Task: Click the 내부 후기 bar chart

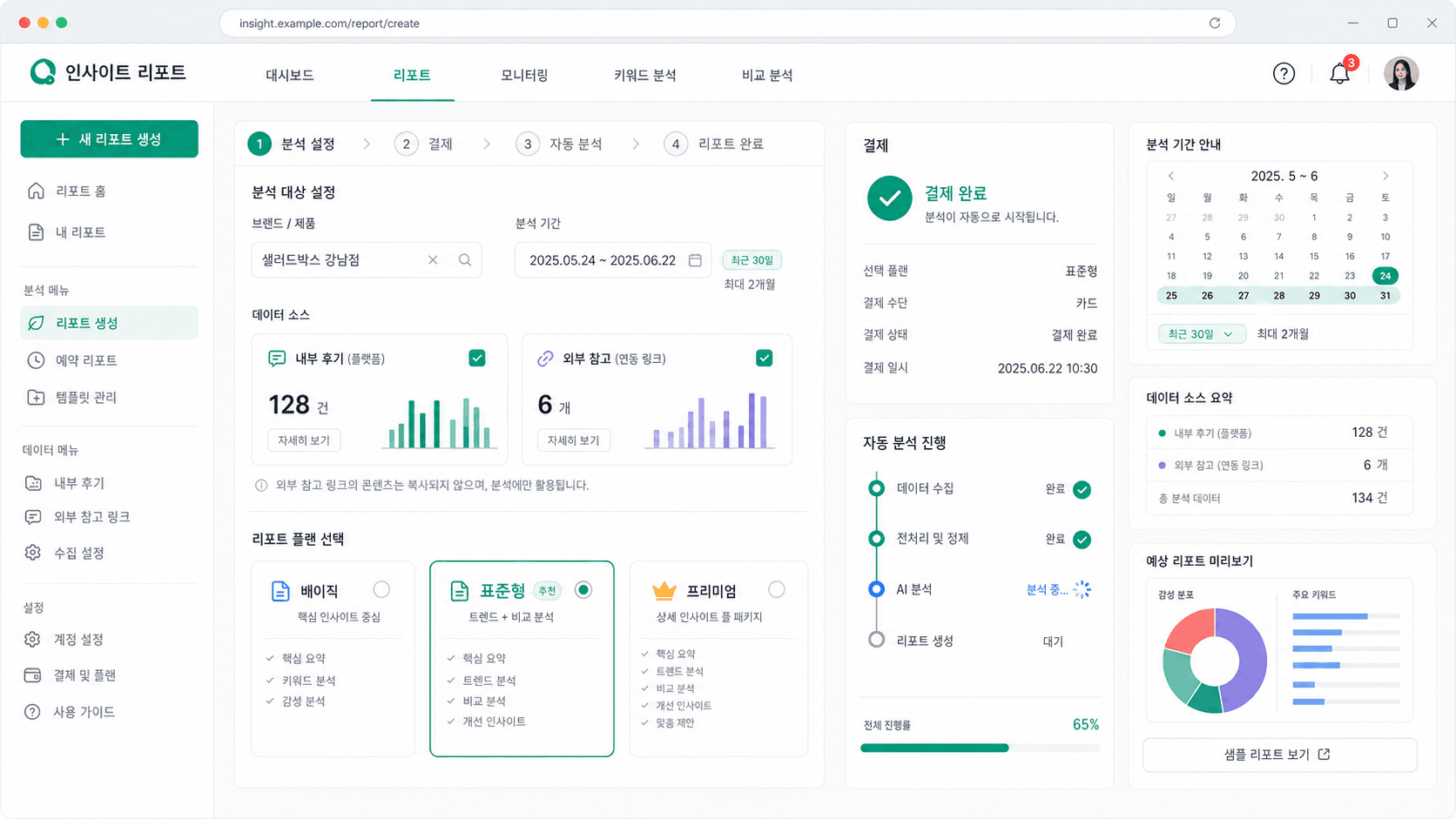Action: pyautogui.click(x=440, y=423)
